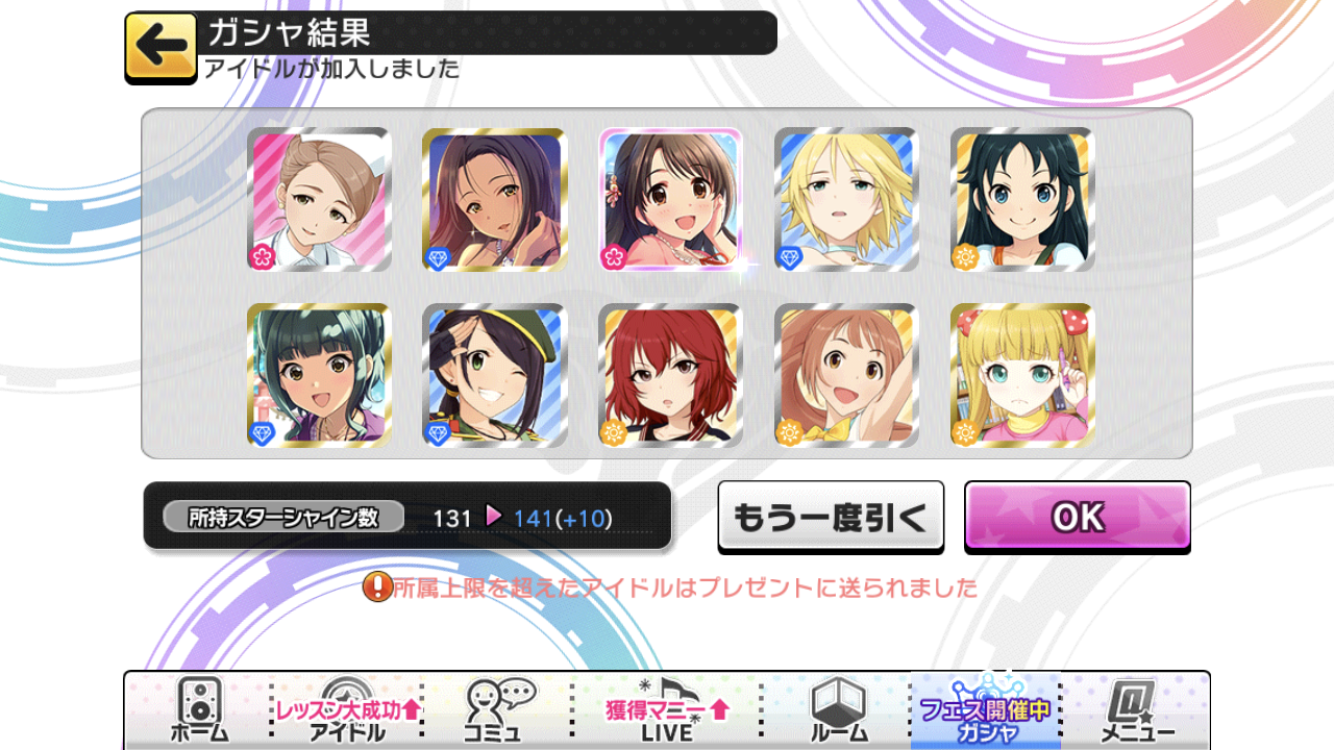Click the 所持スターシャイン数 counter label

pyautogui.click(x=284, y=517)
